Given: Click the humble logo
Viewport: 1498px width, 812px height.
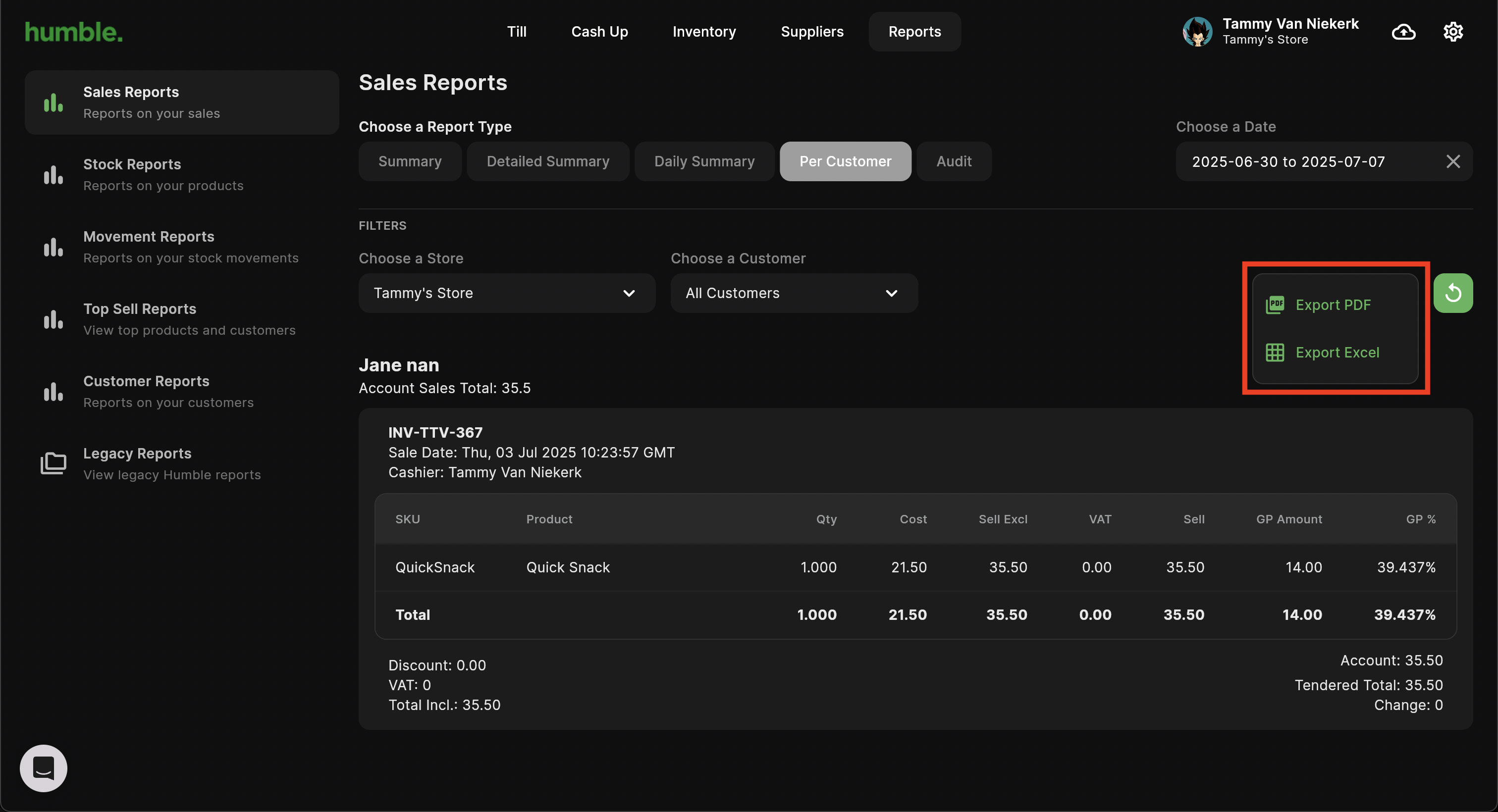Looking at the screenshot, I should click(74, 32).
